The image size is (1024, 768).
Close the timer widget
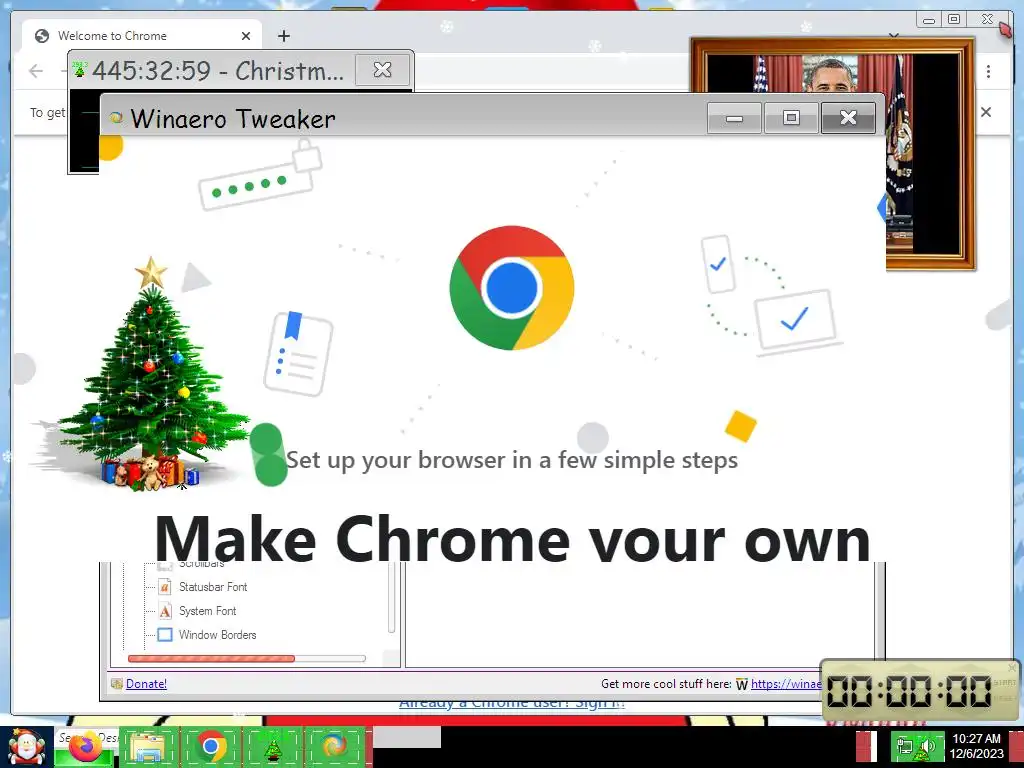(x=1012, y=667)
